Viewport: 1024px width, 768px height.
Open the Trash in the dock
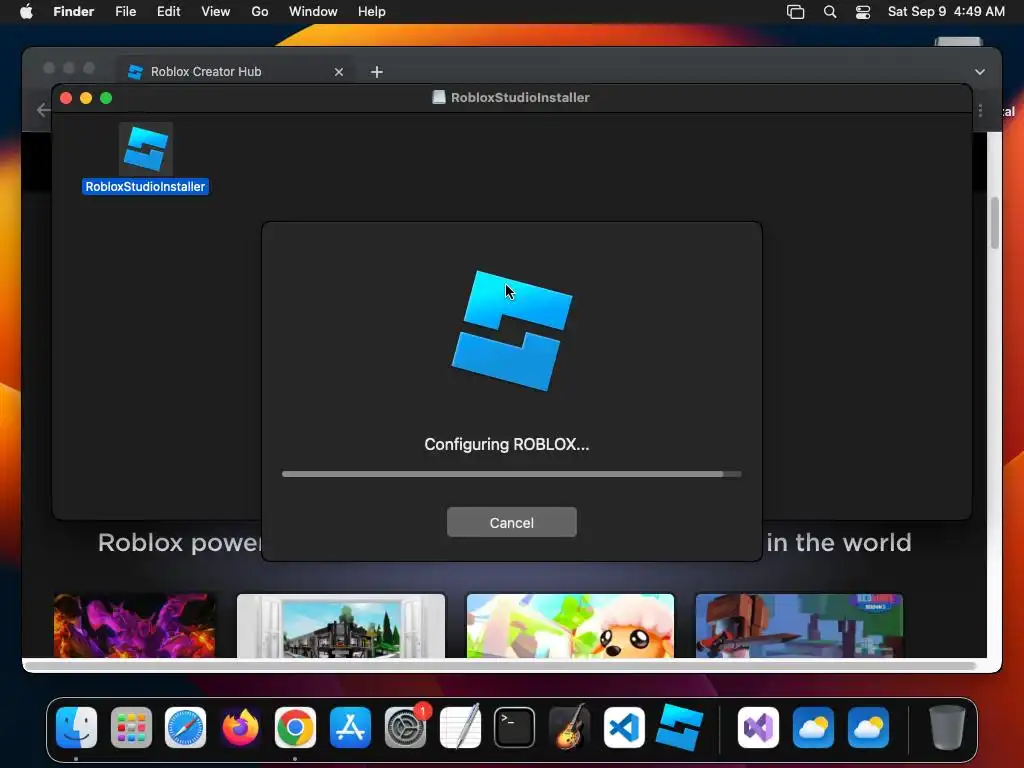click(947, 727)
